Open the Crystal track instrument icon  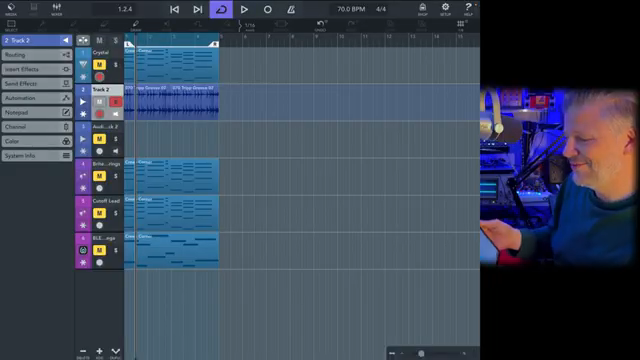pyautogui.click(x=83, y=64)
